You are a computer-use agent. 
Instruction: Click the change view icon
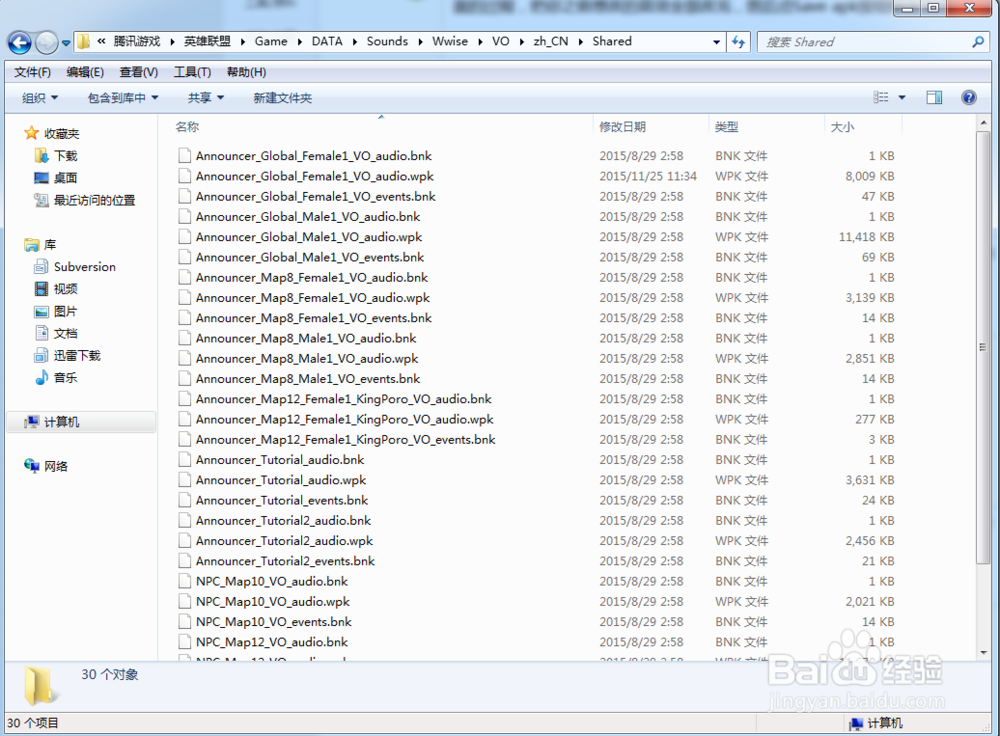pyautogui.click(x=881, y=97)
